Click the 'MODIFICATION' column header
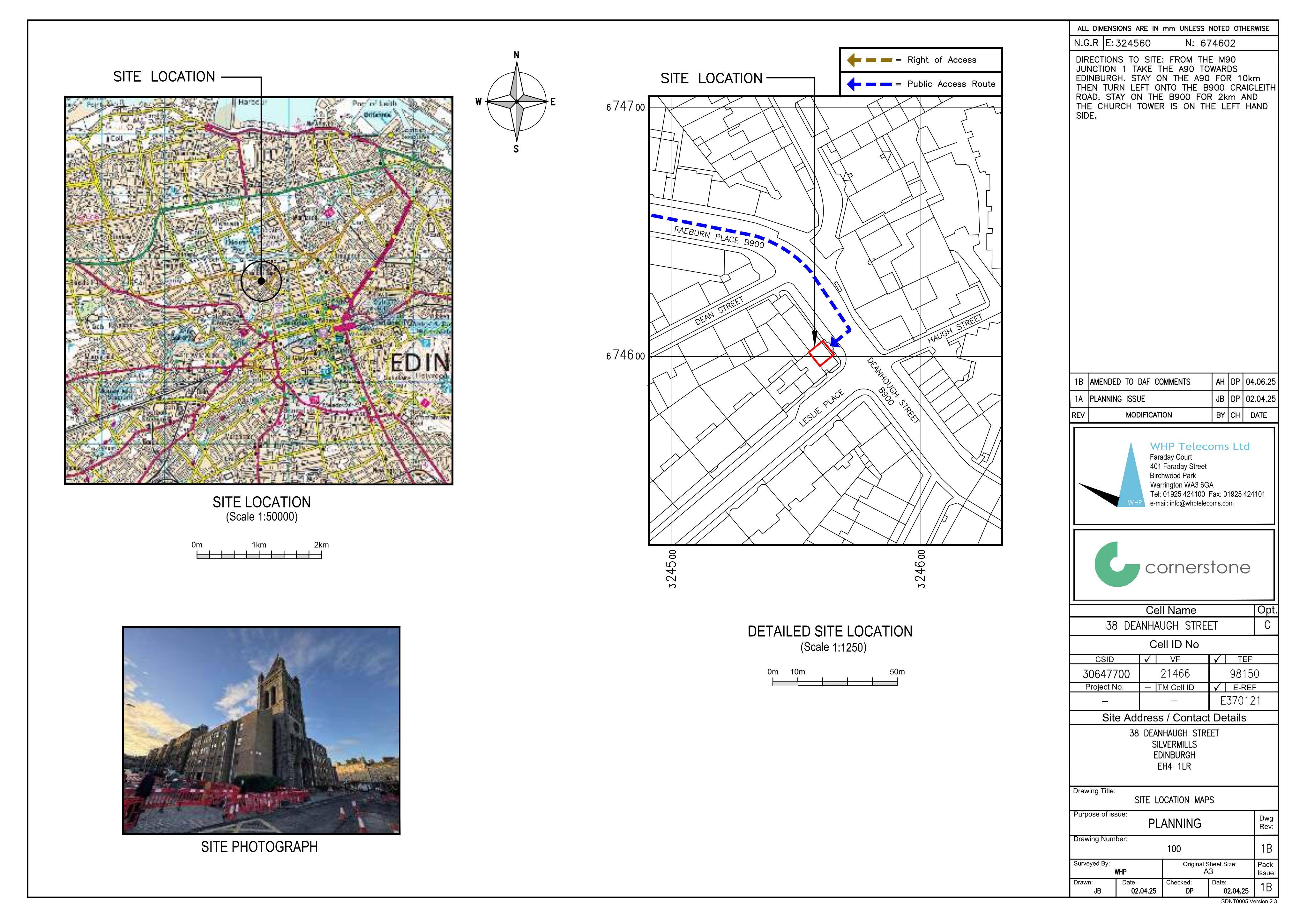 point(1149,415)
